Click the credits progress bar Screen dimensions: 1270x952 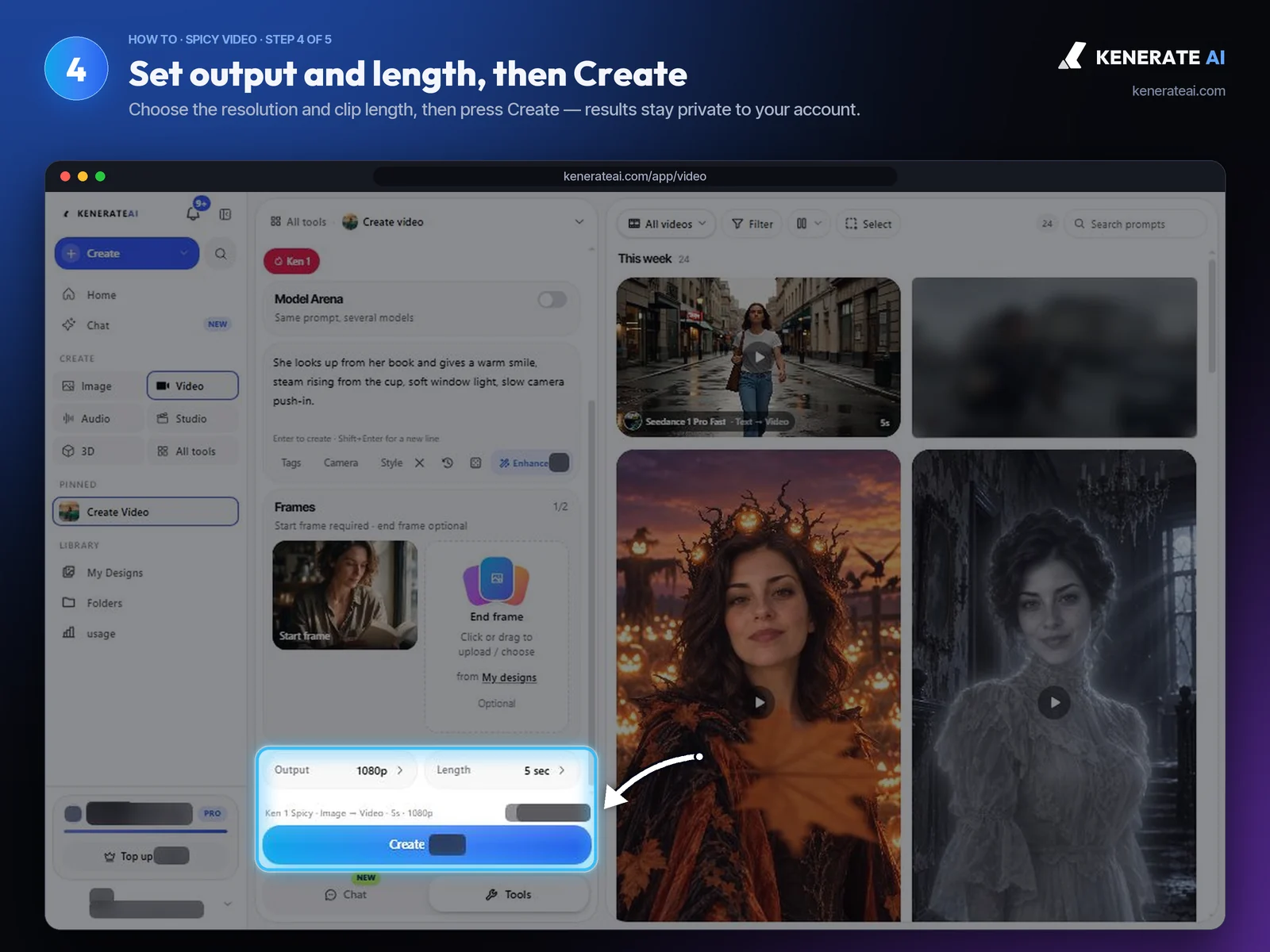(146, 831)
